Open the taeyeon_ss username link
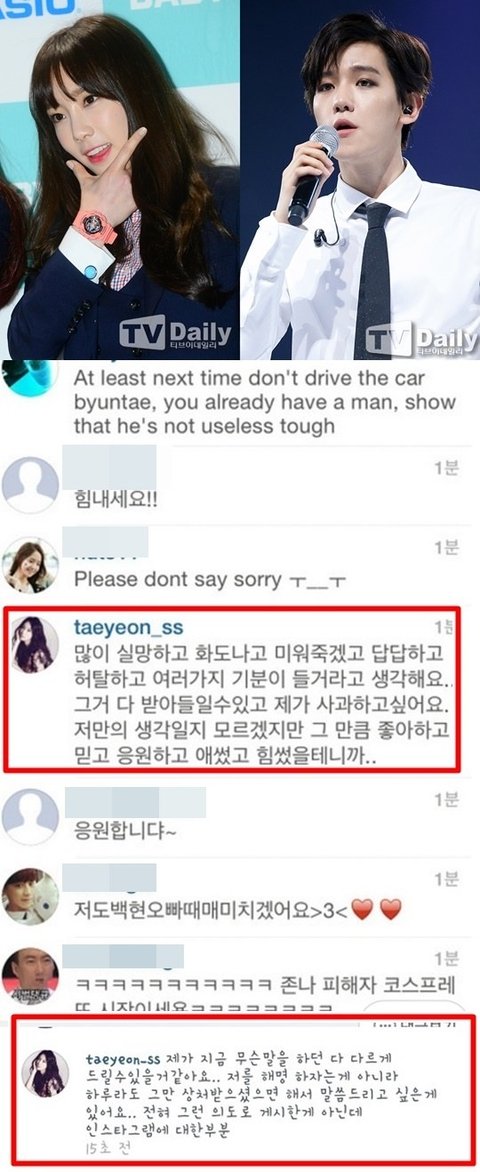Screen dimensions: 480x1172 pyautogui.click(x=128, y=627)
